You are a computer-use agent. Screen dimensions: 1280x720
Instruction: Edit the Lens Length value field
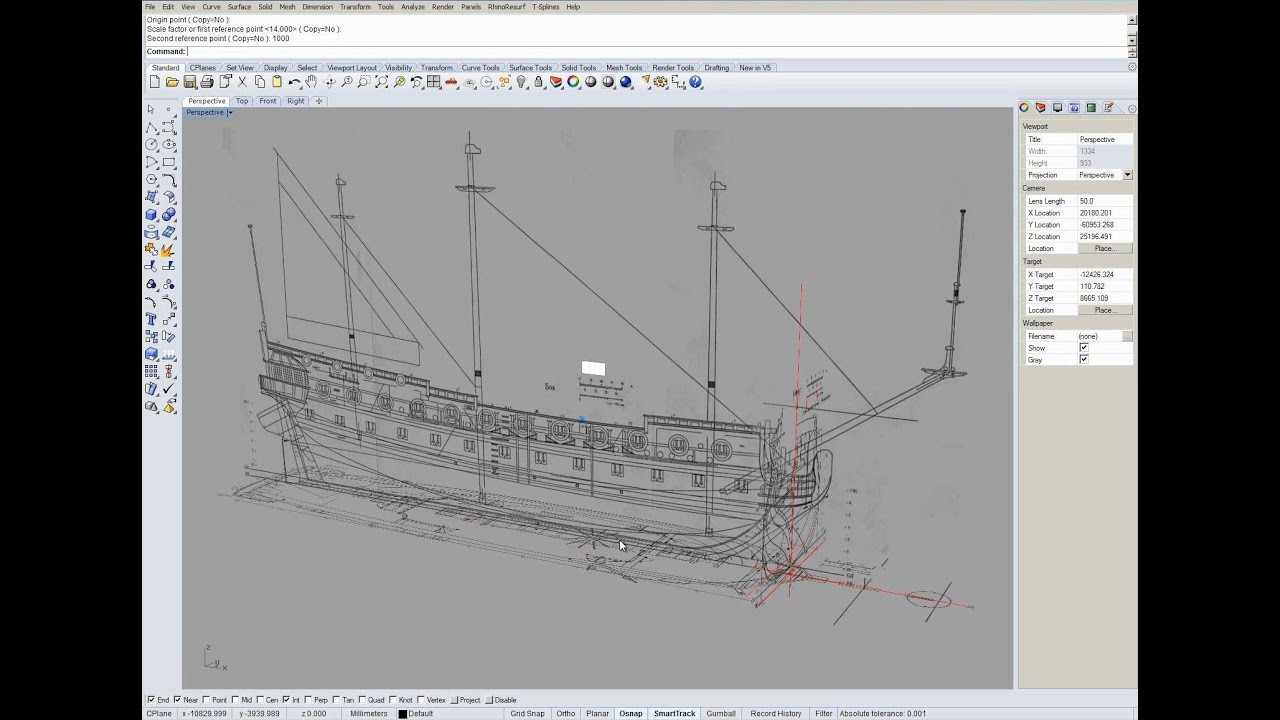coord(1105,201)
